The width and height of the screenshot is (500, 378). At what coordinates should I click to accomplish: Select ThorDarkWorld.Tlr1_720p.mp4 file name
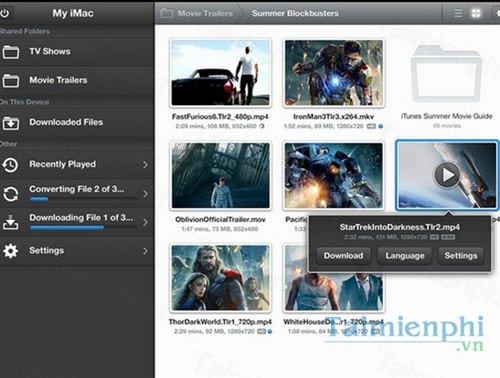220,322
